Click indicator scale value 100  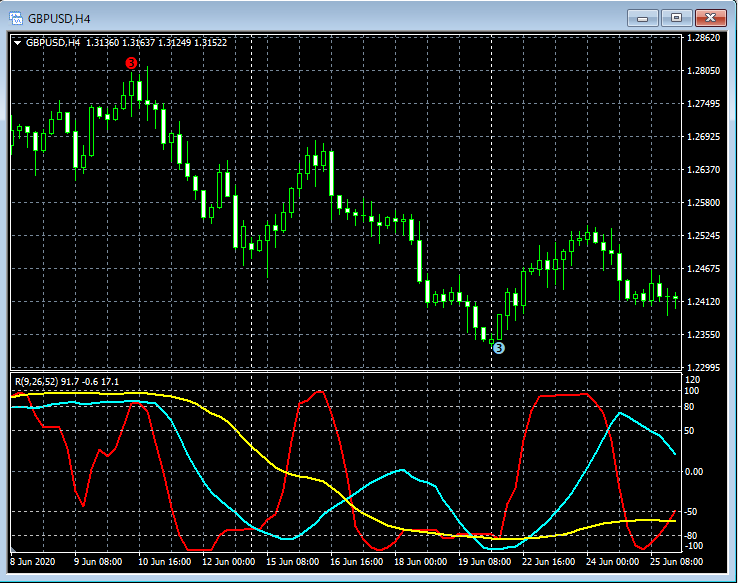coord(693,391)
